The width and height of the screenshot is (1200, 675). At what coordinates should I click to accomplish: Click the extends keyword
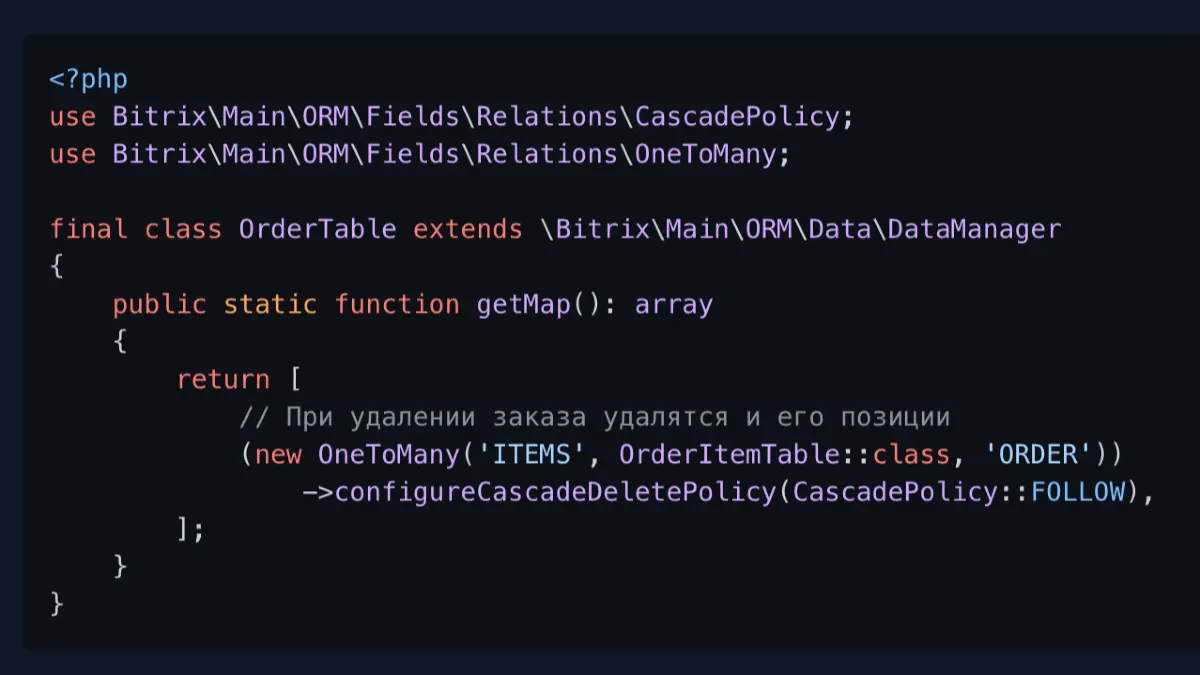(x=467, y=229)
